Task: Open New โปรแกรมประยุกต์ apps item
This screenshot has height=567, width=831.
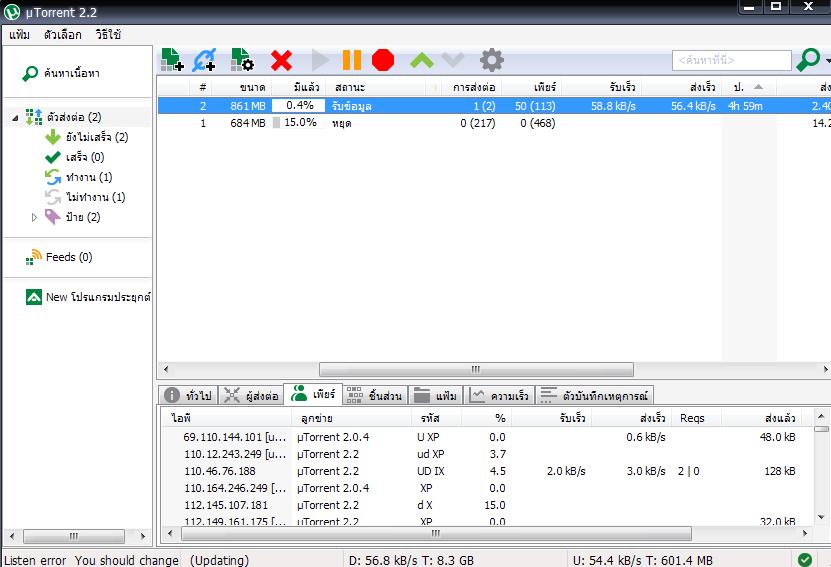Action: (x=98, y=297)
